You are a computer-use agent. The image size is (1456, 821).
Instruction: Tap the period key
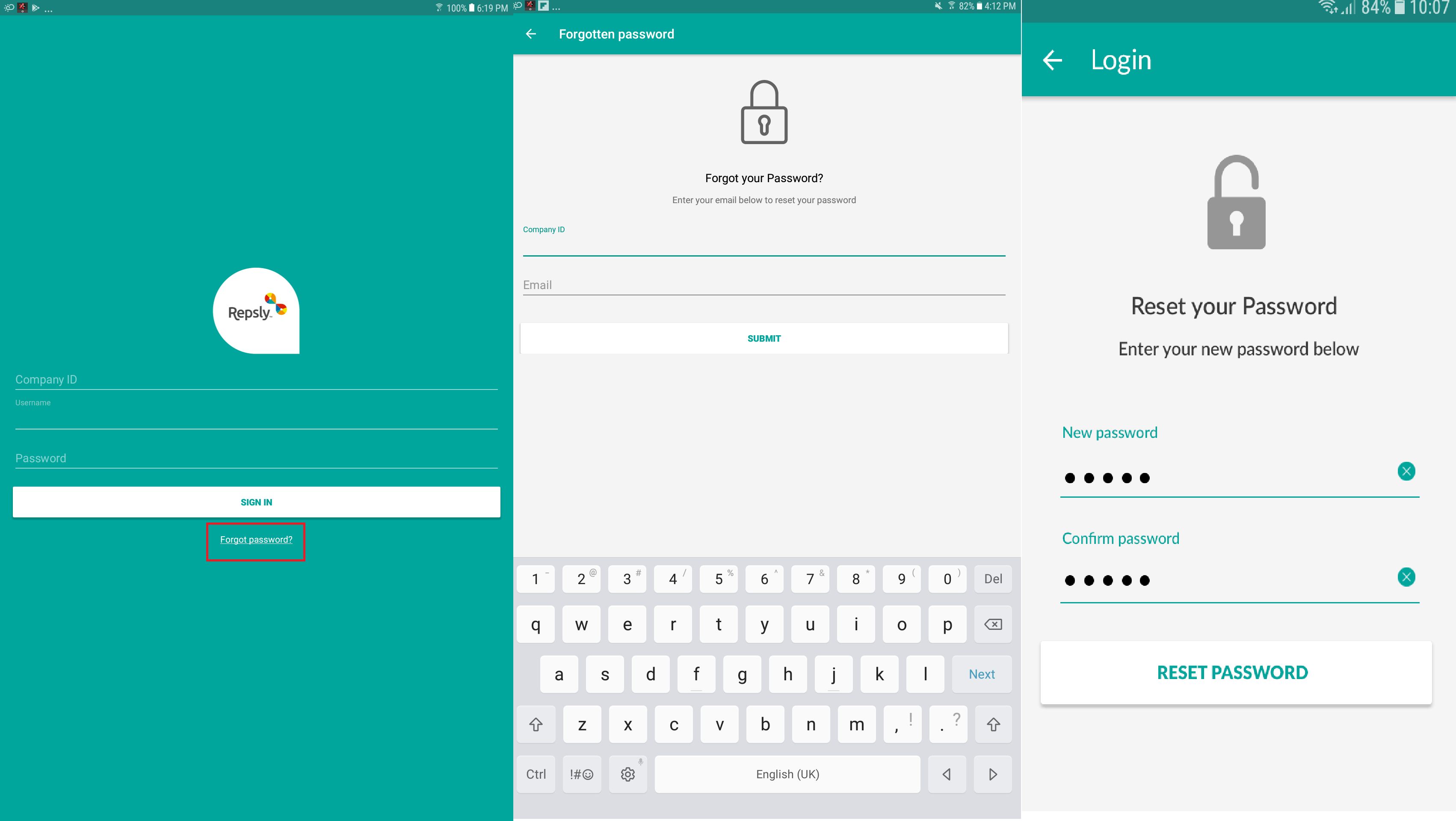point(948,724)
